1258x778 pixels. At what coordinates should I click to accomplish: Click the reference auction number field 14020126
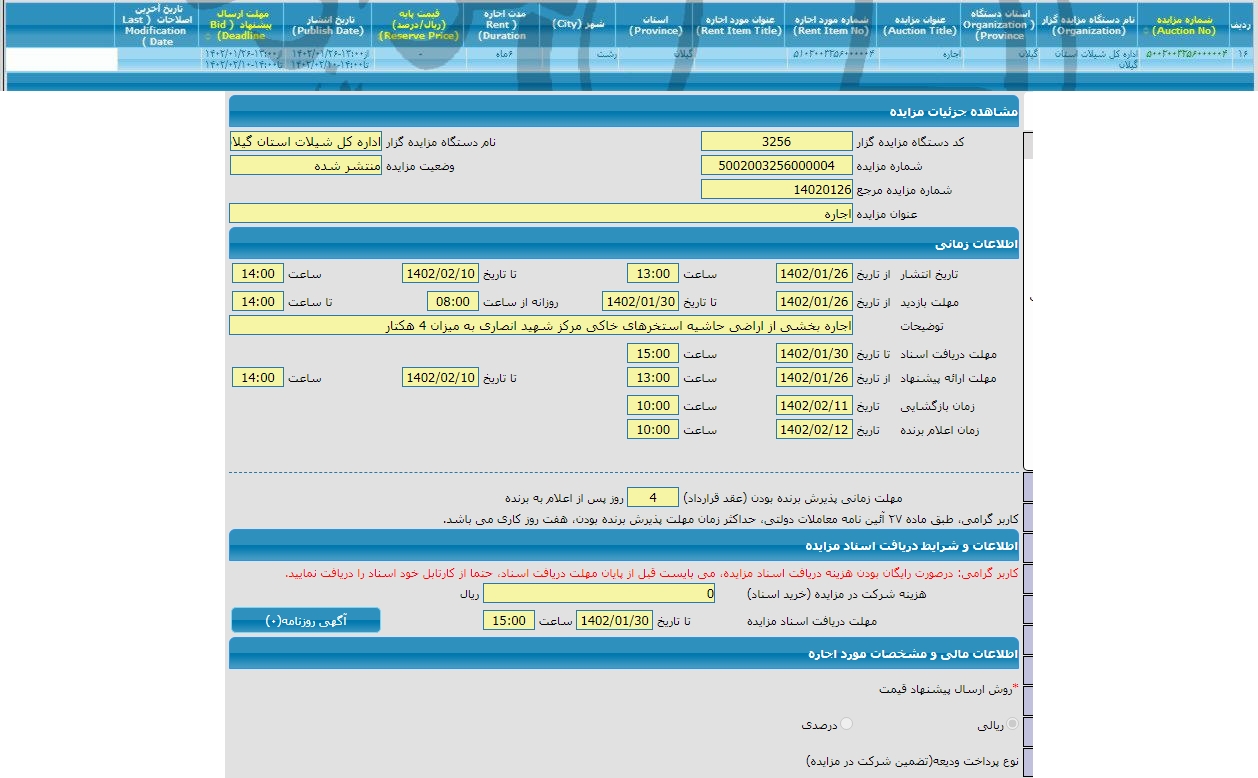(776, 189)
